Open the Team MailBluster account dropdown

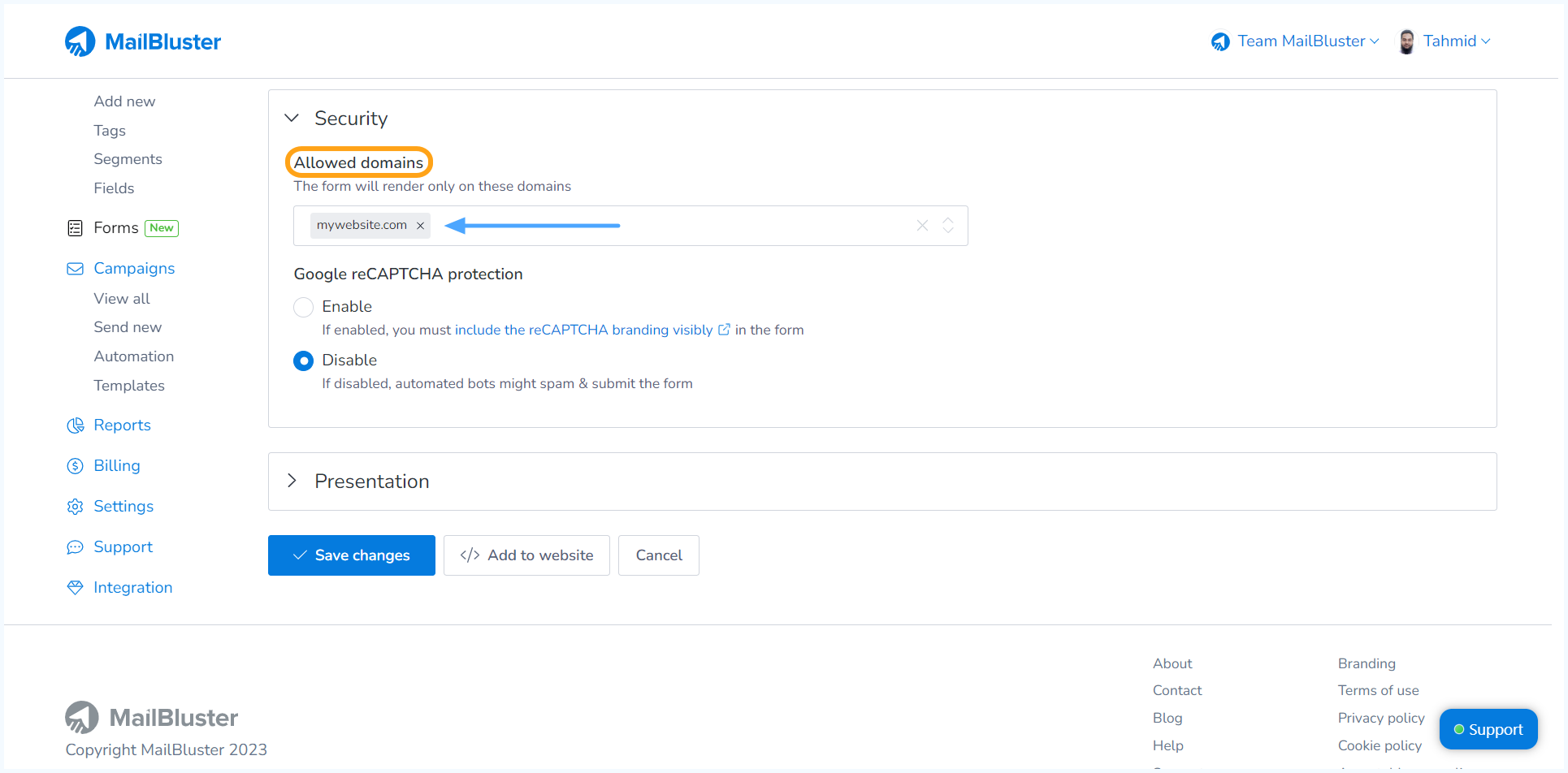tap(1300, 41)
